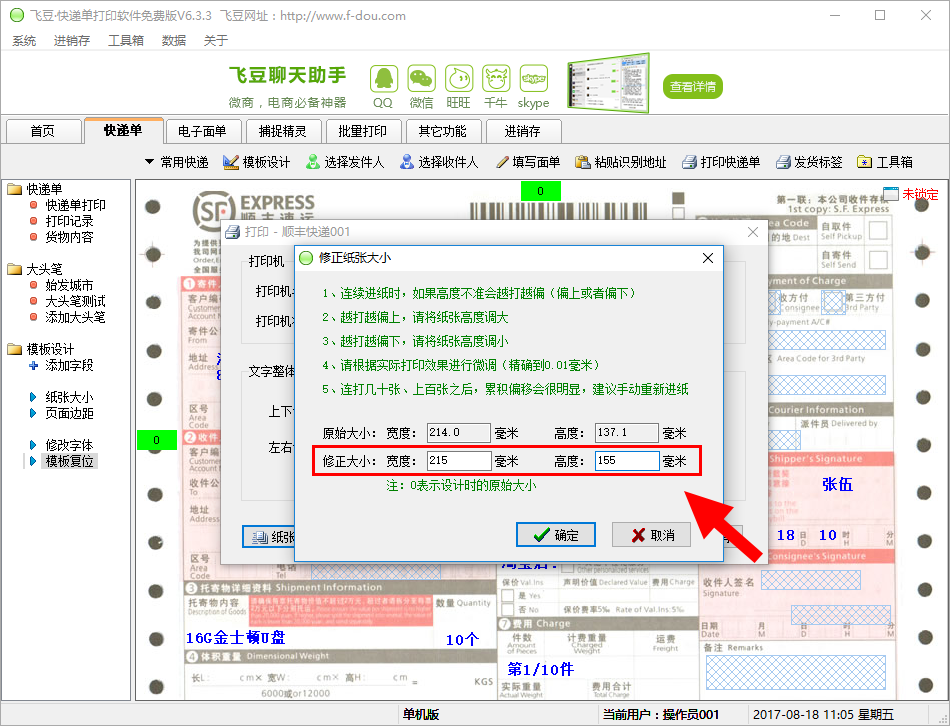The image size is (950, 726).
Task: Select 打印记录 in the sidebar tree
Action: point(69,221)
